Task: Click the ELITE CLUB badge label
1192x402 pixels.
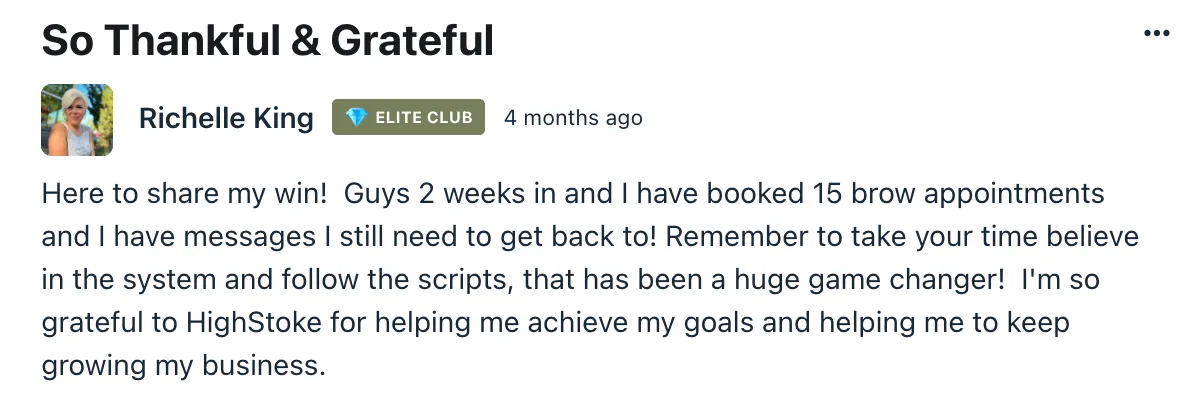Action: [x=408, y=117]
